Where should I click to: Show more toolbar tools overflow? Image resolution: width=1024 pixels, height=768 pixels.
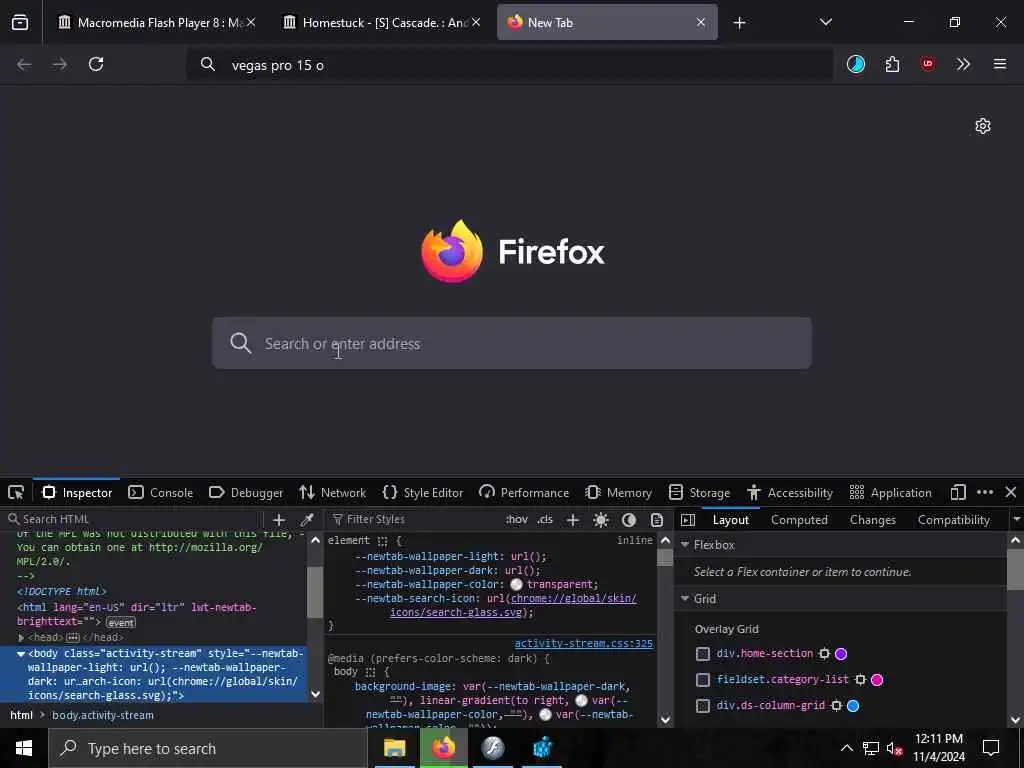(x=963, y=64)
